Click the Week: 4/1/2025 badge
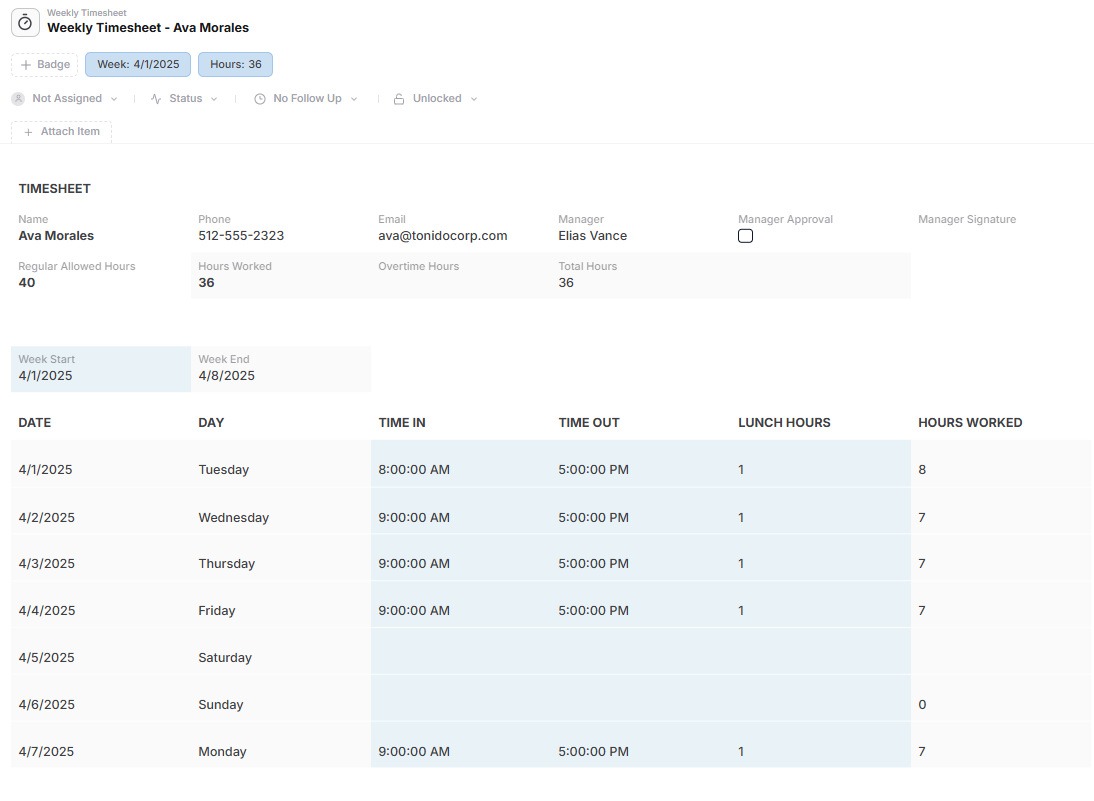This screenshot has width=1094, height=801. (x=138, y=65)
